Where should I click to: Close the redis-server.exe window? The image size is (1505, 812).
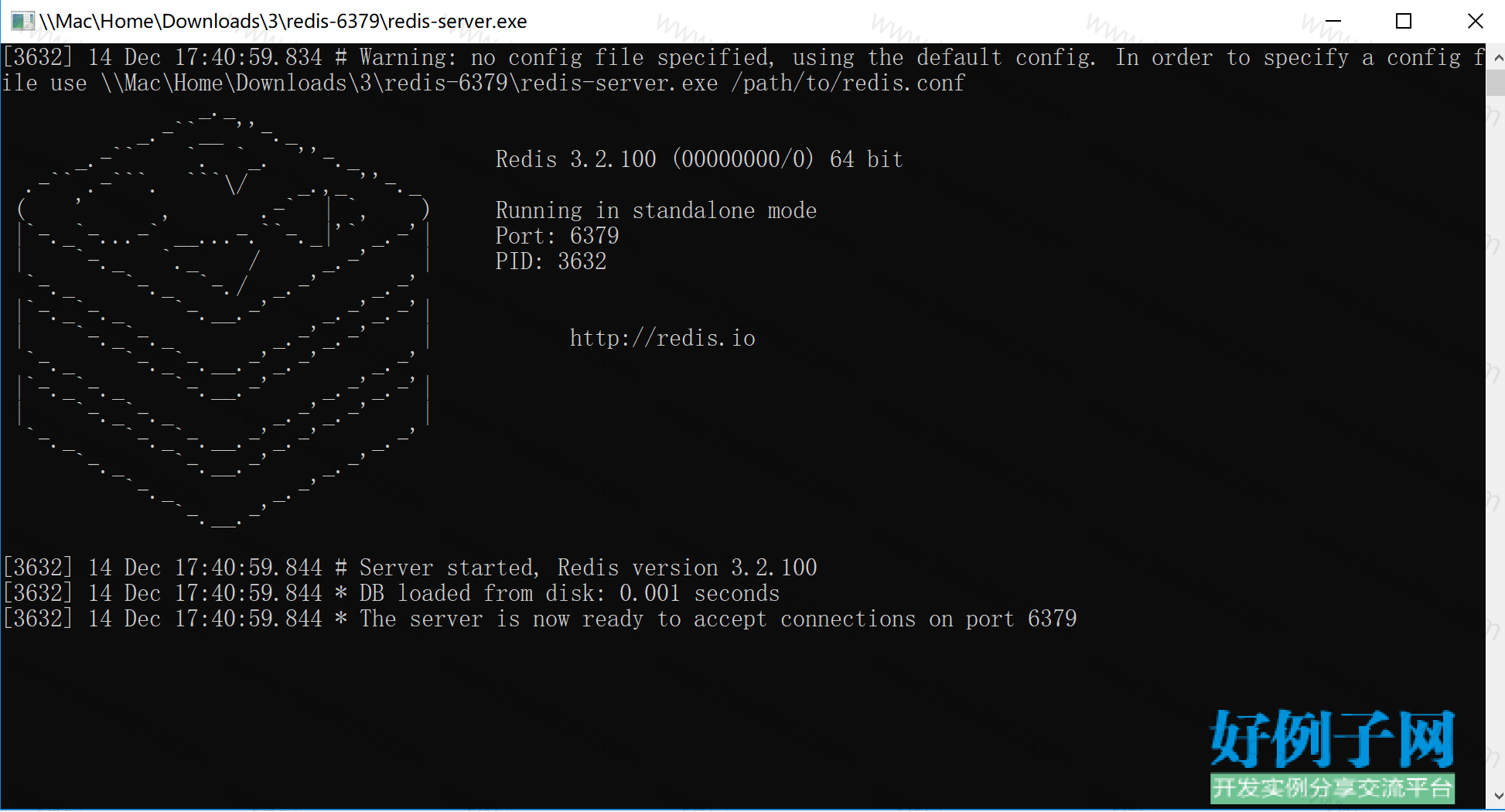pos(1475,21)
